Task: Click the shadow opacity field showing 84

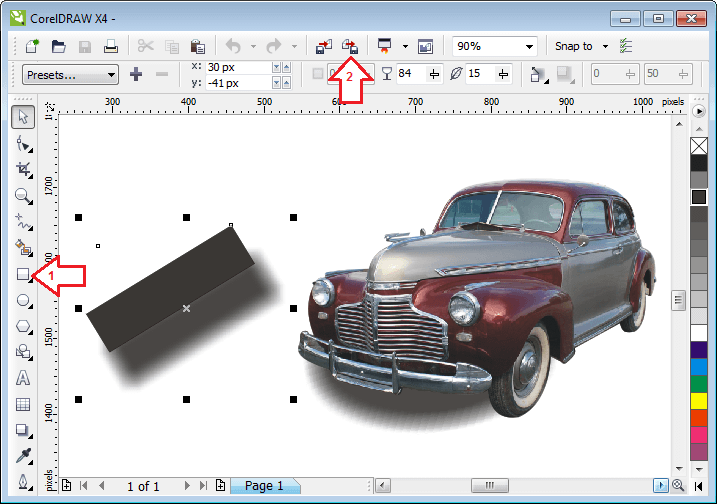Action: (410, 74)
